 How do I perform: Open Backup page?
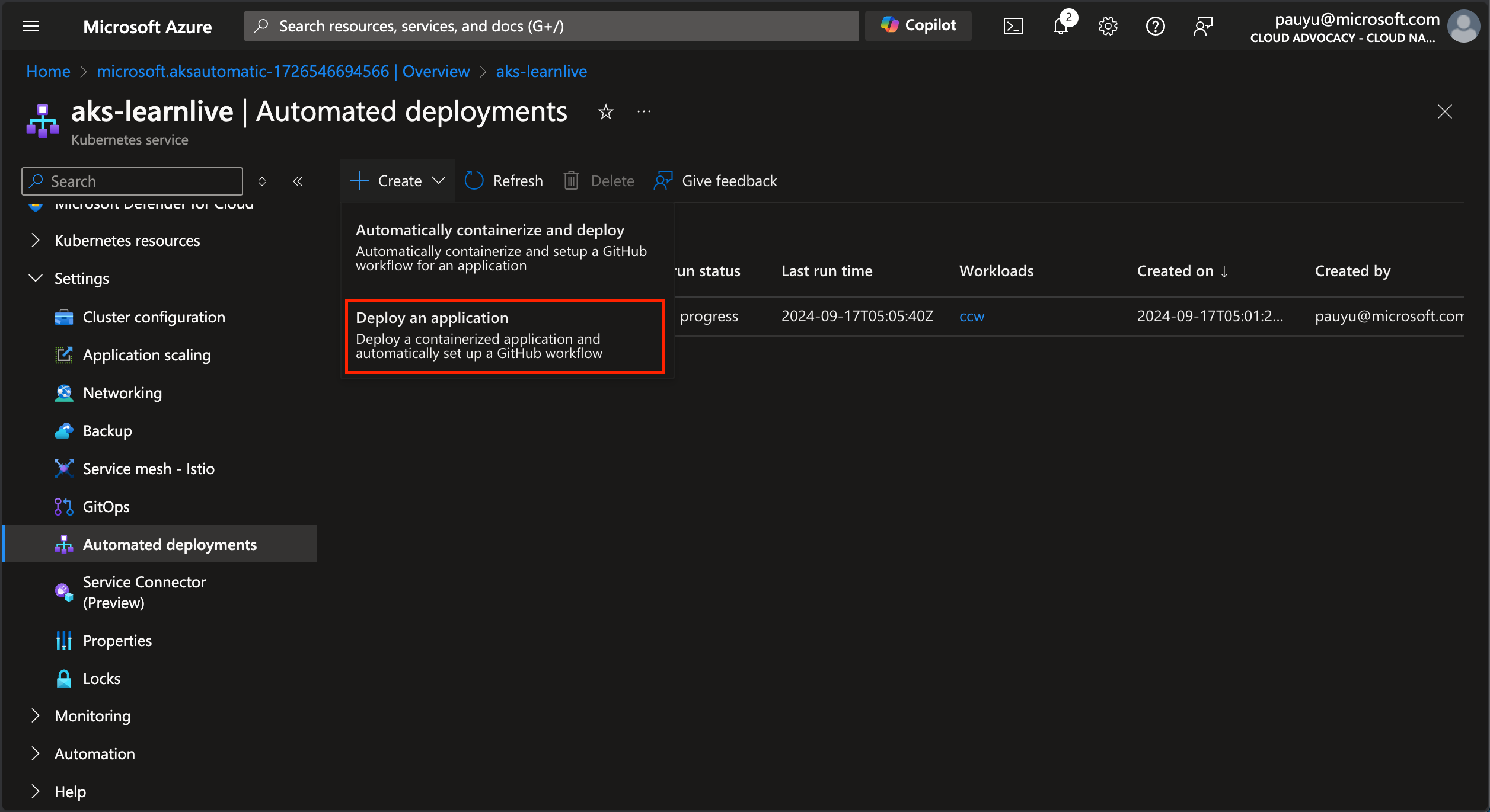coord(107,431)
